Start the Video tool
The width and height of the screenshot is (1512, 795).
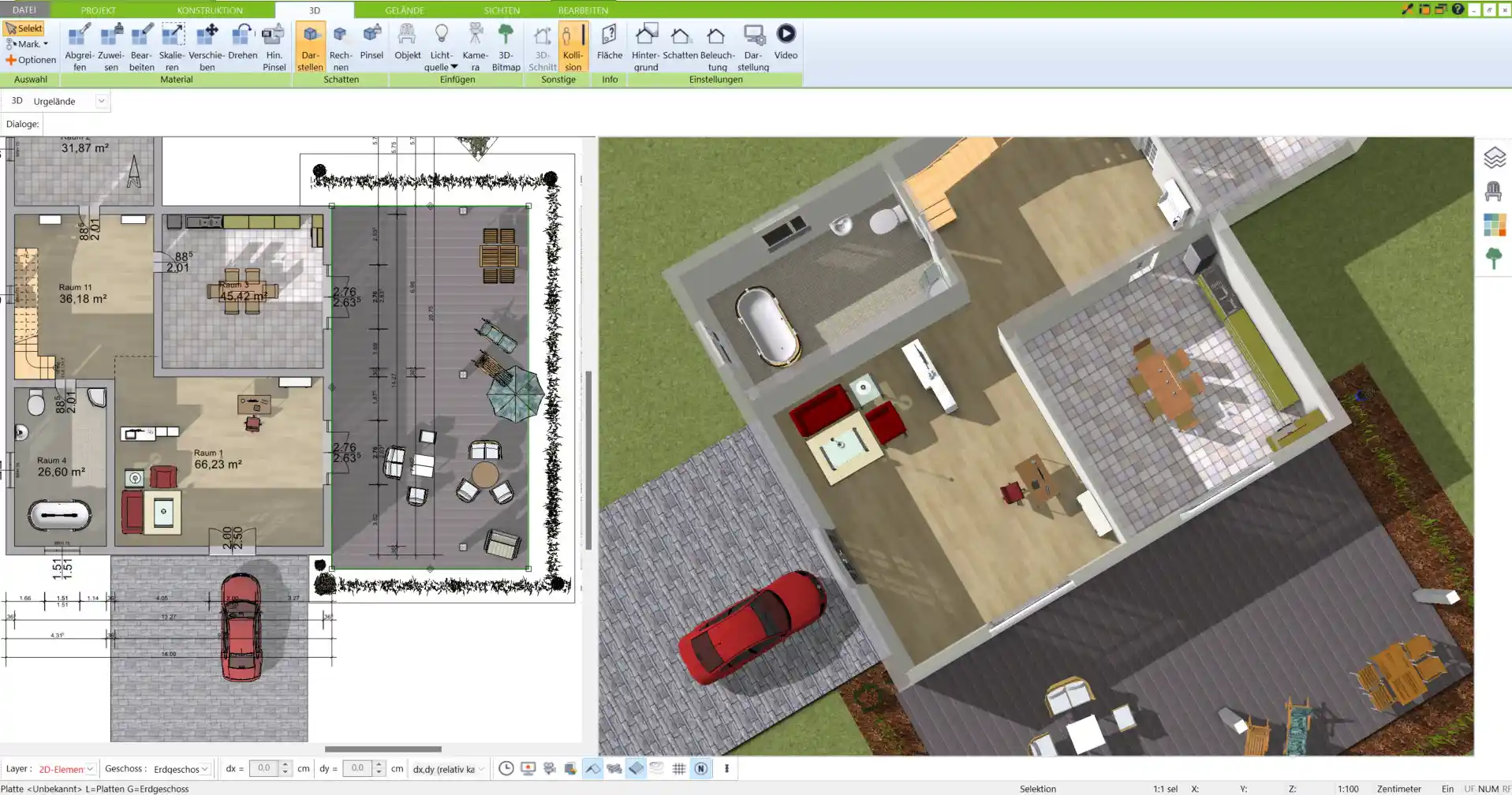coord(786,42)
